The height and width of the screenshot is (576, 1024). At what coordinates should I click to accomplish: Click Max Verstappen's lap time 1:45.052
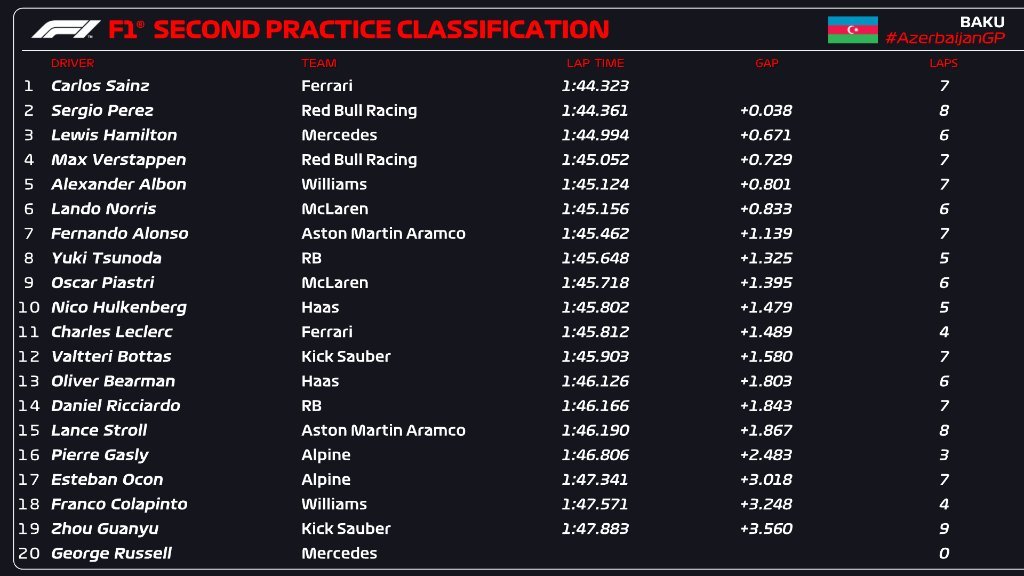595,160
